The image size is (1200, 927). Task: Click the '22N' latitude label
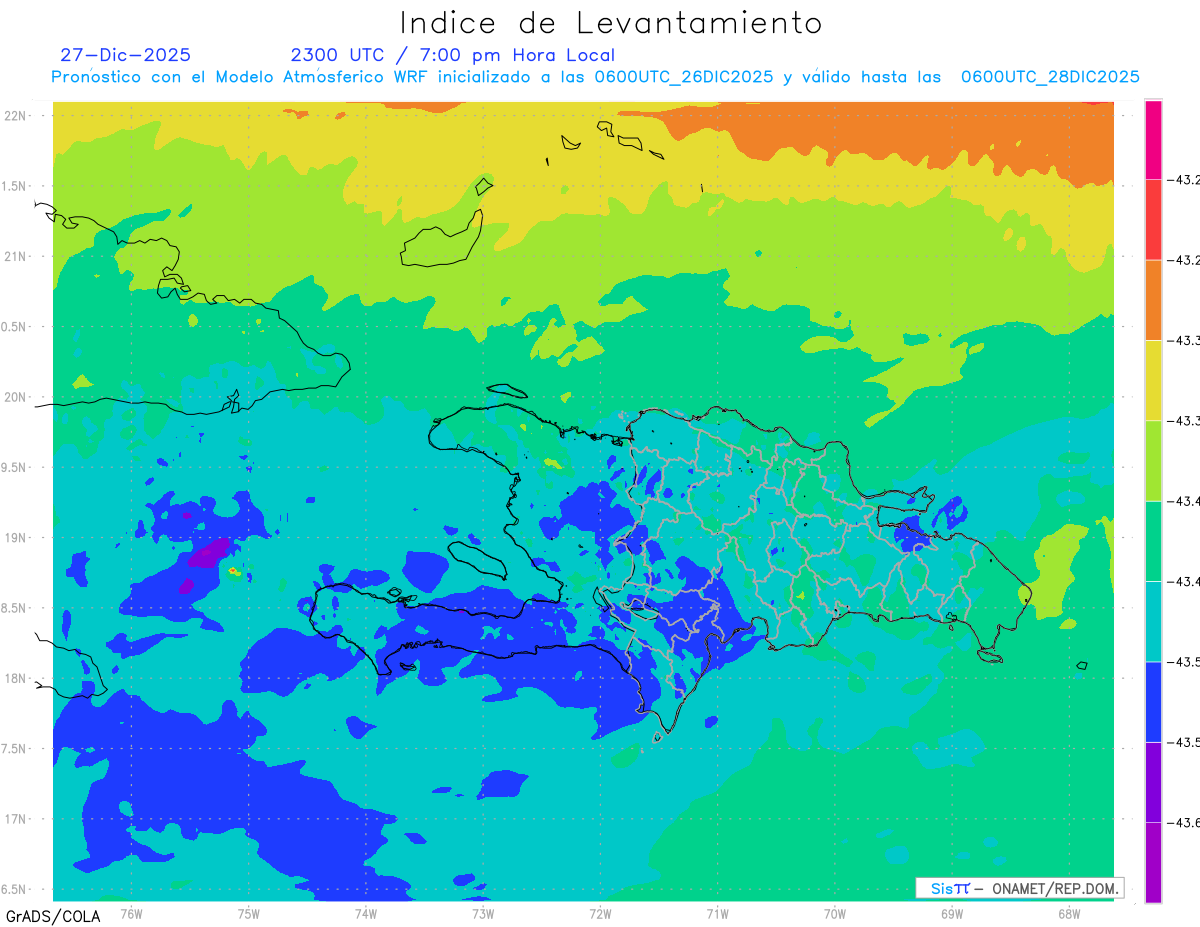(x=17, y=116)
